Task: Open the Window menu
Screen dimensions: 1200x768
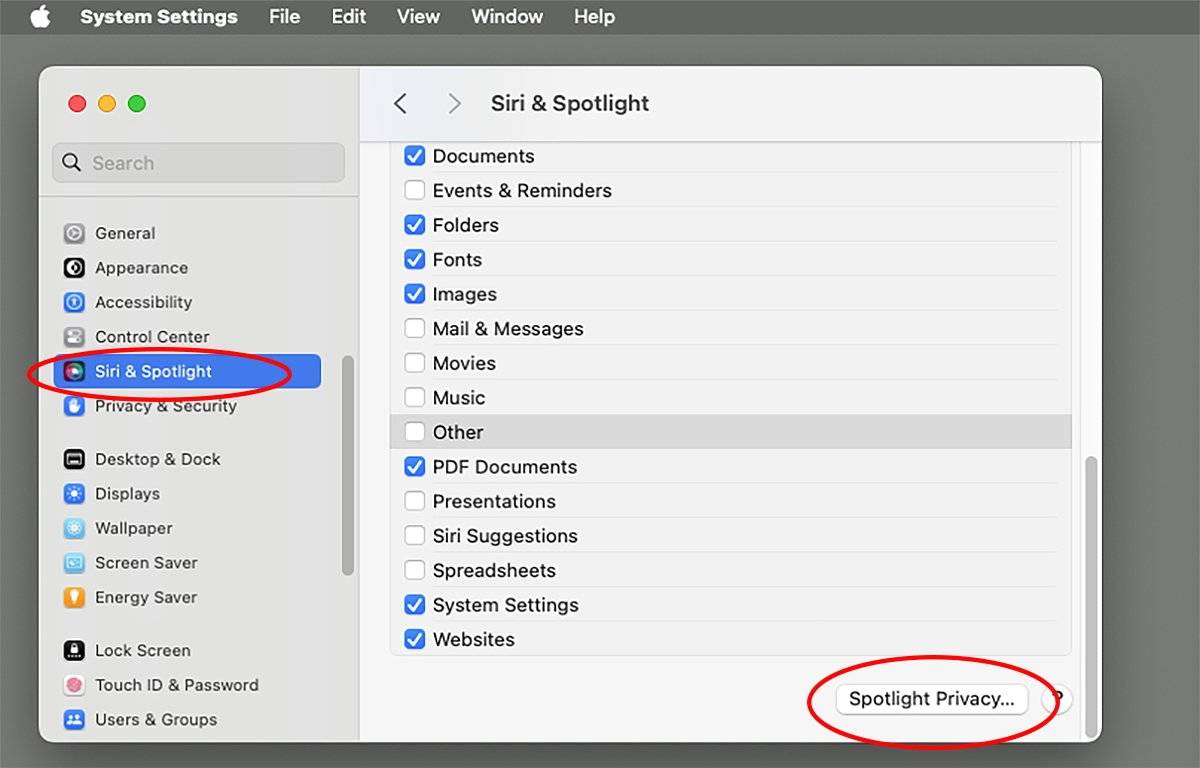Action: point(507,17)
